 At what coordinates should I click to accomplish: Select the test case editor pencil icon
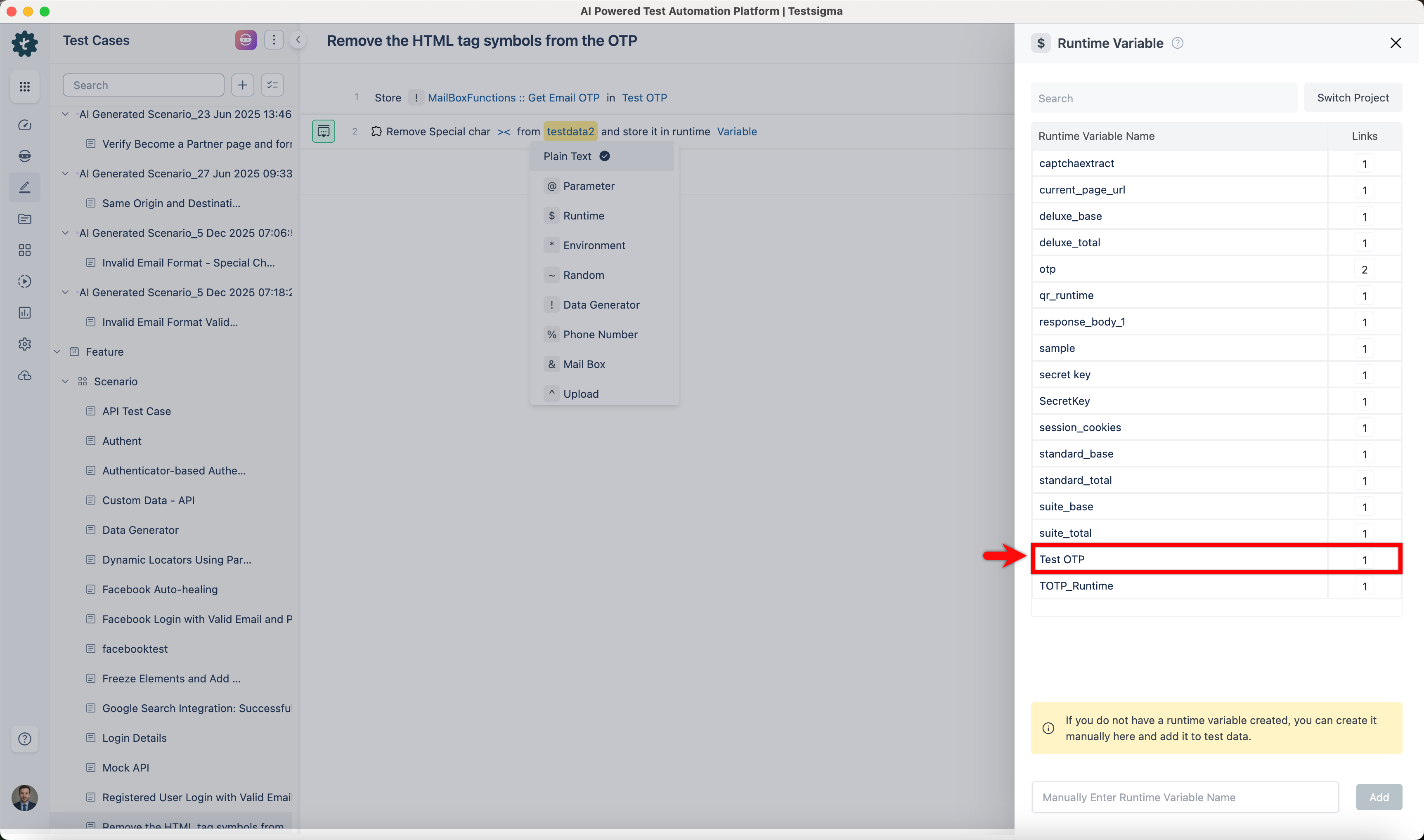[24, 187]
